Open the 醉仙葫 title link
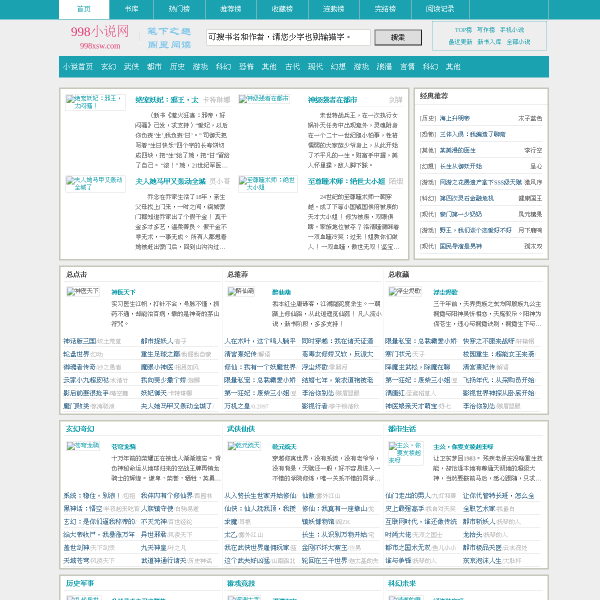Screen dimensions: 600x600 coord(281,292)
